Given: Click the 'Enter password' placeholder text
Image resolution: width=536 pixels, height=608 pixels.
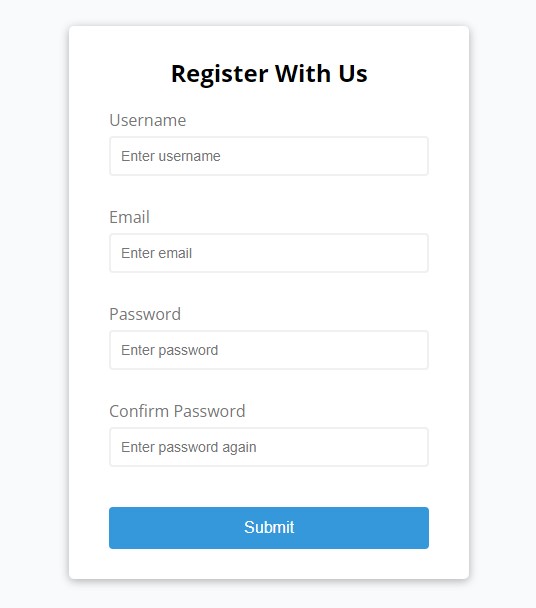Looking at the screenshot, I should tap(169, 350).
